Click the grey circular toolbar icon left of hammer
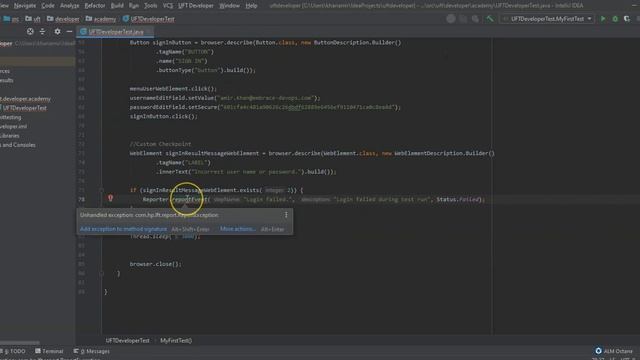Viewport: 640px width, 360px height. pyautogui.click(x=451, y=19)
